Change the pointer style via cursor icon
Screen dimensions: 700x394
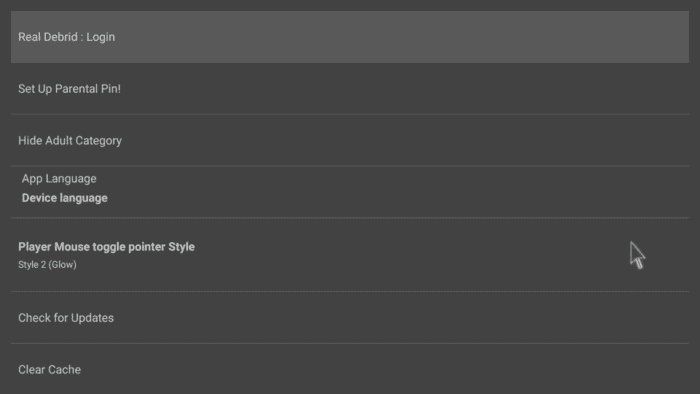click(x=638, y=256)
